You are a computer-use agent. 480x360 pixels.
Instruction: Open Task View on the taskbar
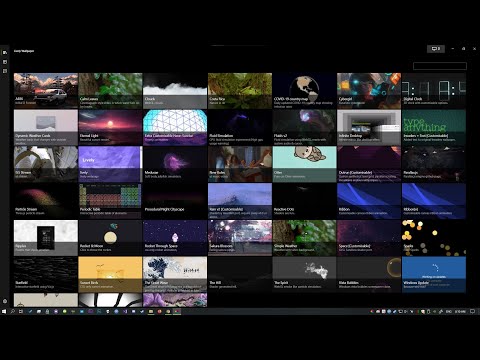21,311
